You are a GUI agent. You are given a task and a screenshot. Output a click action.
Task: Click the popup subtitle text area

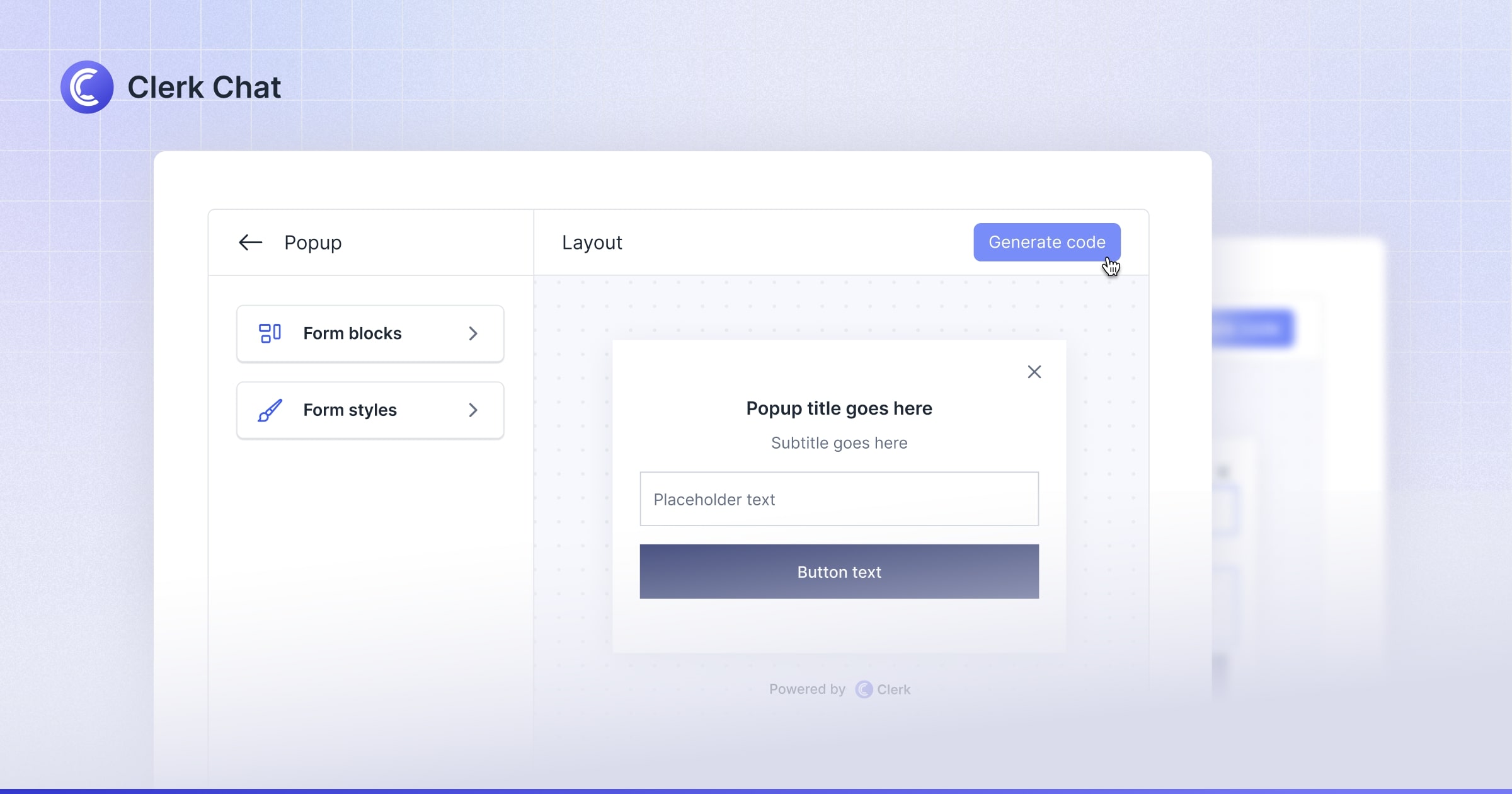pyautogui.click(x=839, y=443)
